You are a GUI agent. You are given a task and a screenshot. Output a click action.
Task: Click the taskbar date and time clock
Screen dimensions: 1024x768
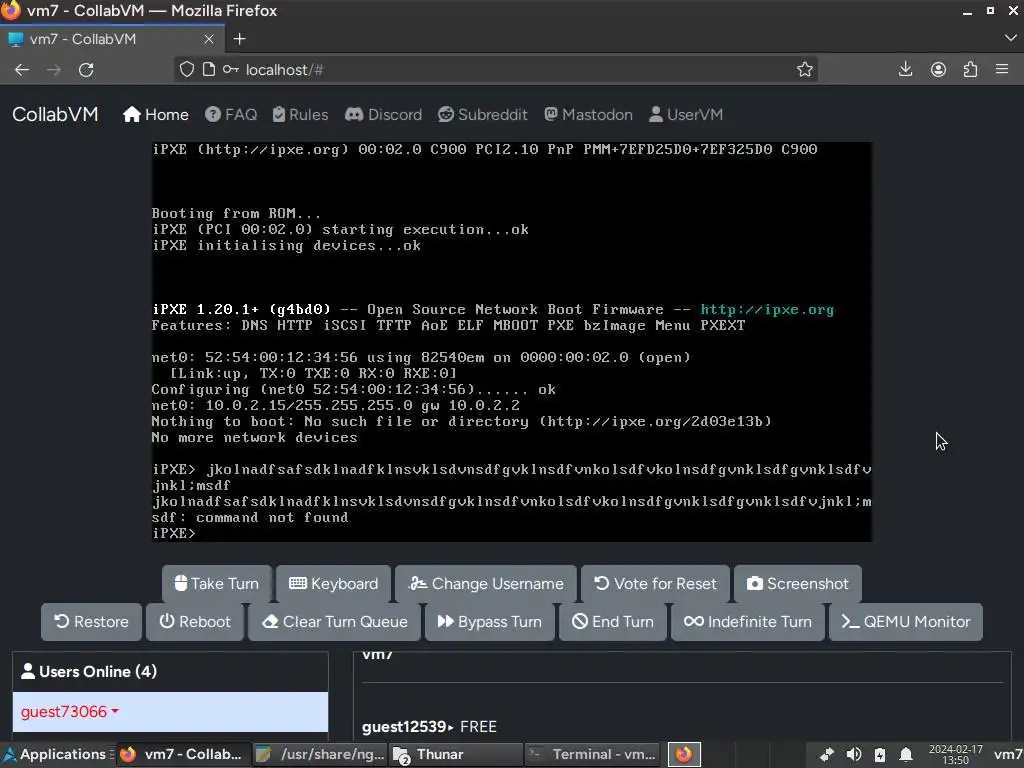tap(955, 755)
